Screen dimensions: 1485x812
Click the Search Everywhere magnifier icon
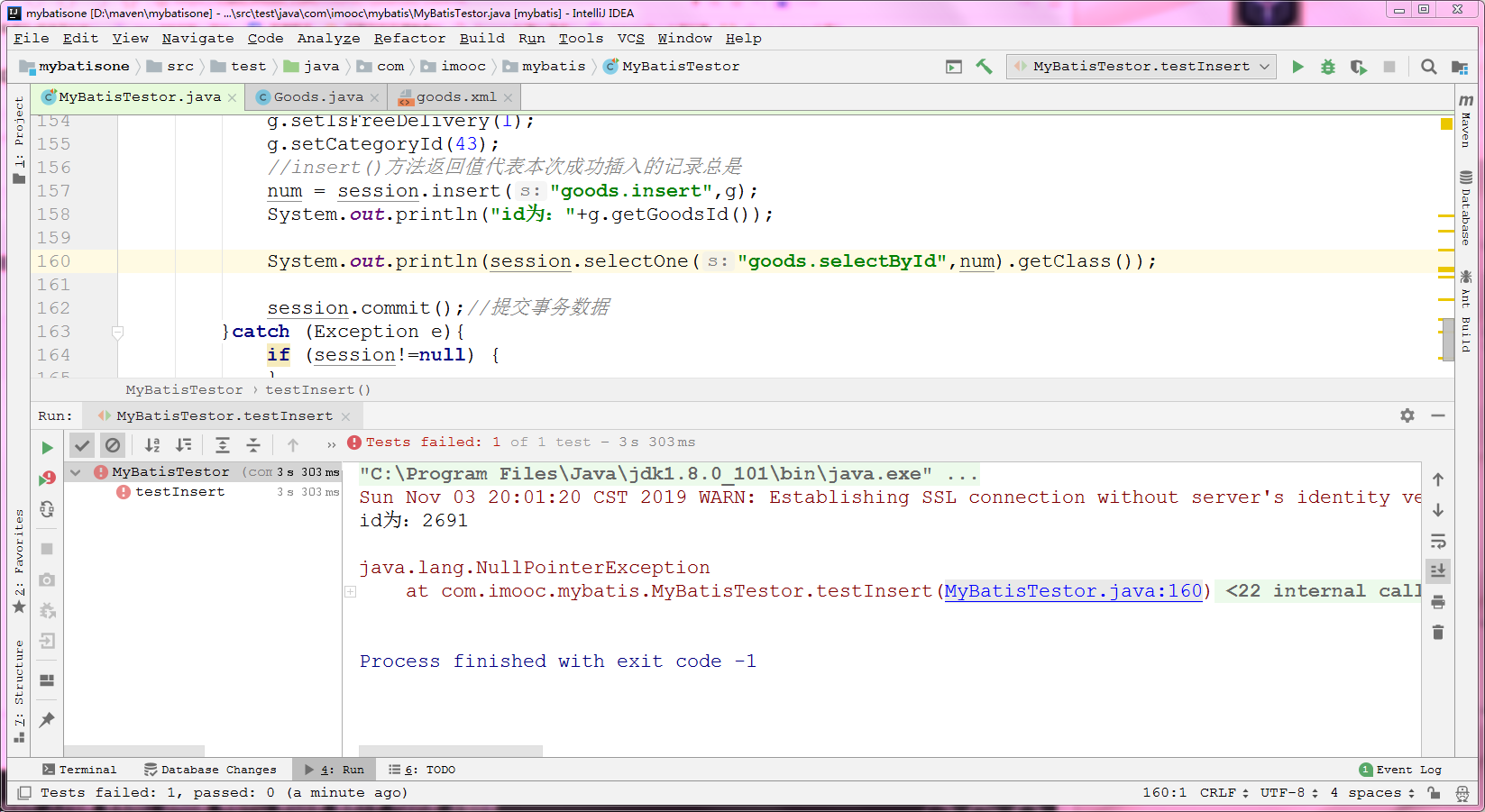tap(1429, 67)
